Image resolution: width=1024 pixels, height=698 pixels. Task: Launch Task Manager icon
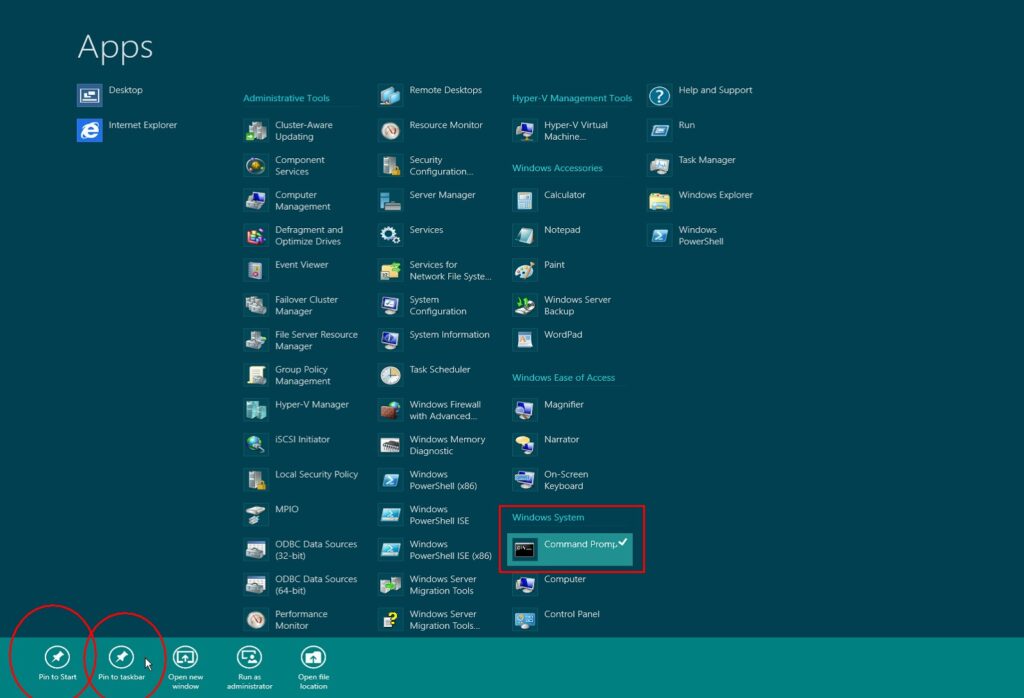(660, 166)
